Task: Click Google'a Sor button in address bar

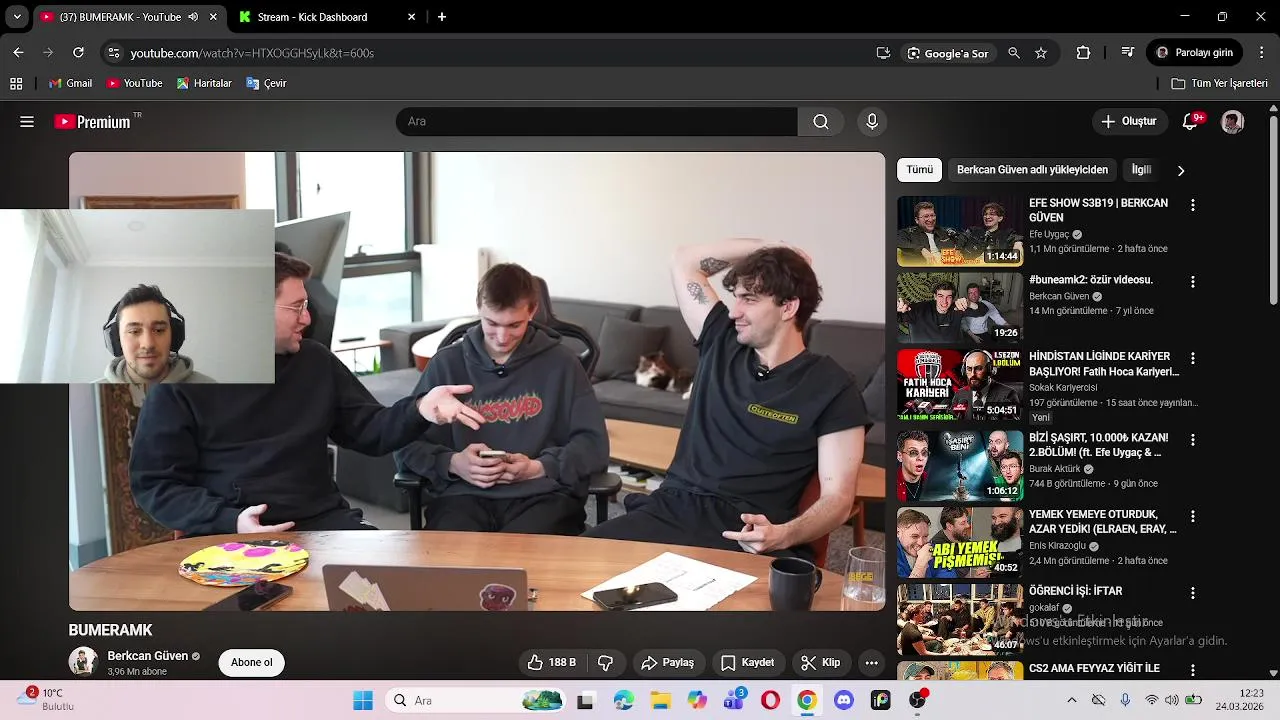Action: pyautogui.click(x=948, y=53)
